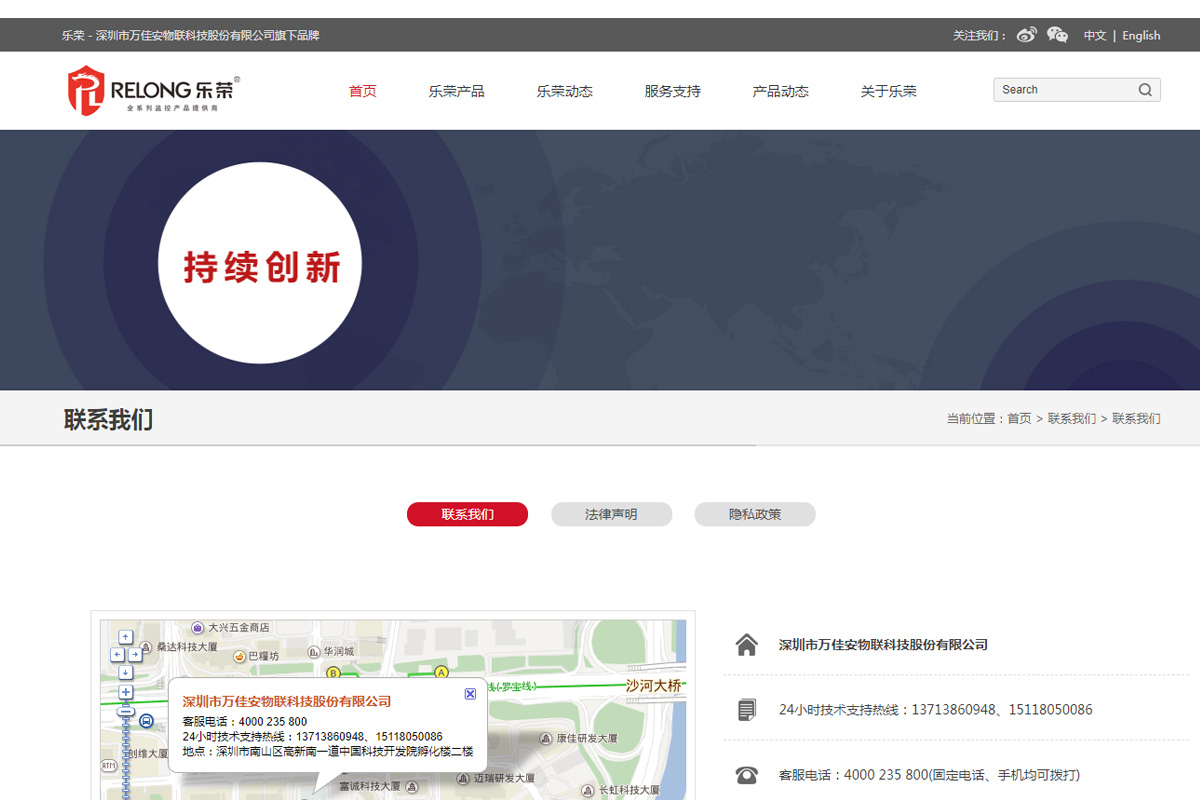Switch to 隐私政策 tab

pyautogui.click(x=755, y=514)
